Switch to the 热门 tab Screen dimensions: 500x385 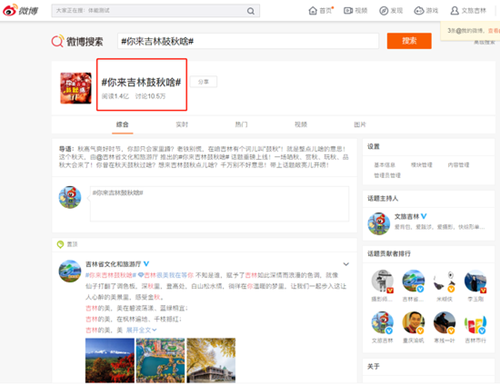[241, 124]
